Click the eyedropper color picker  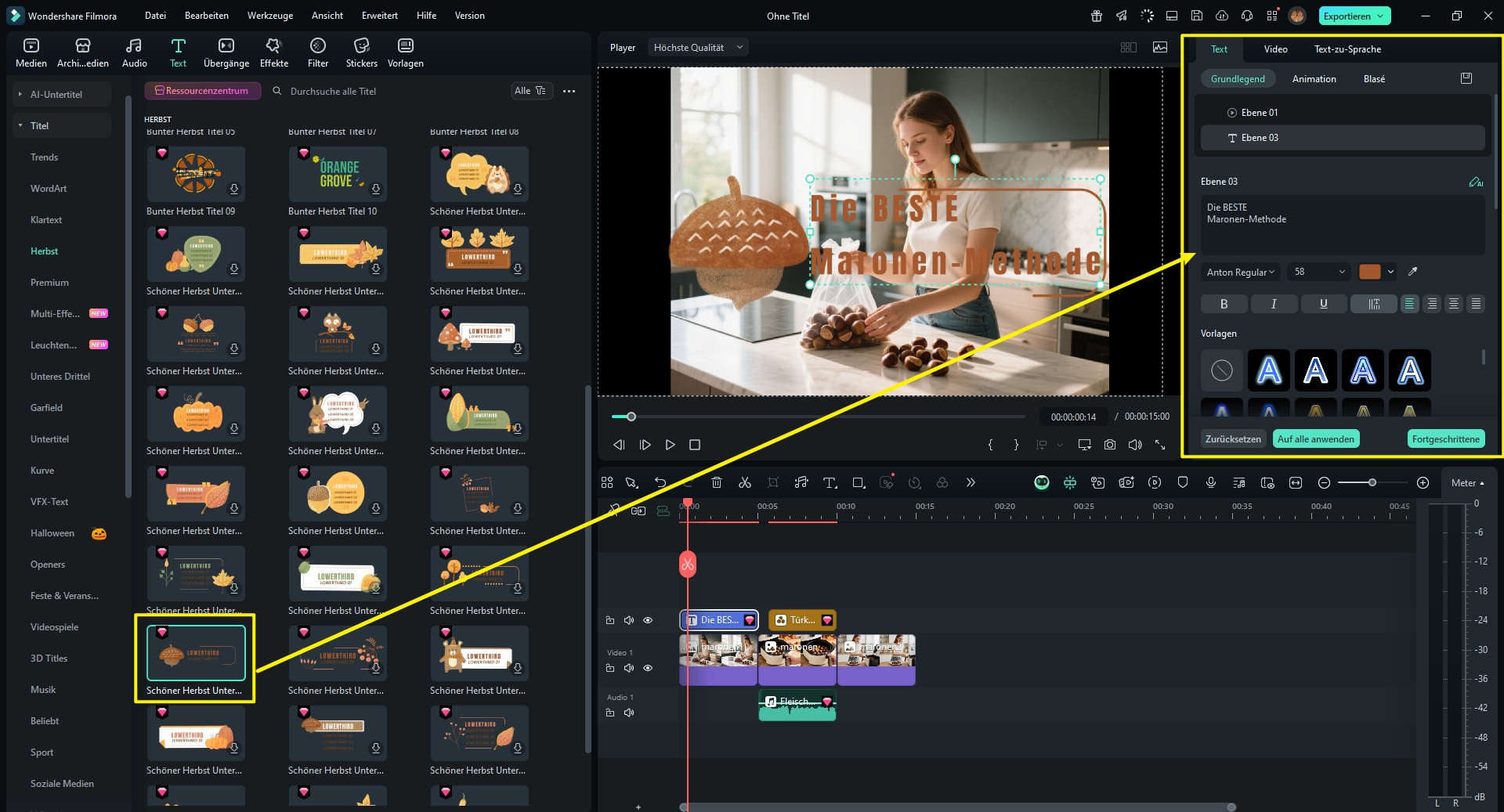(x=1412, y=272)
